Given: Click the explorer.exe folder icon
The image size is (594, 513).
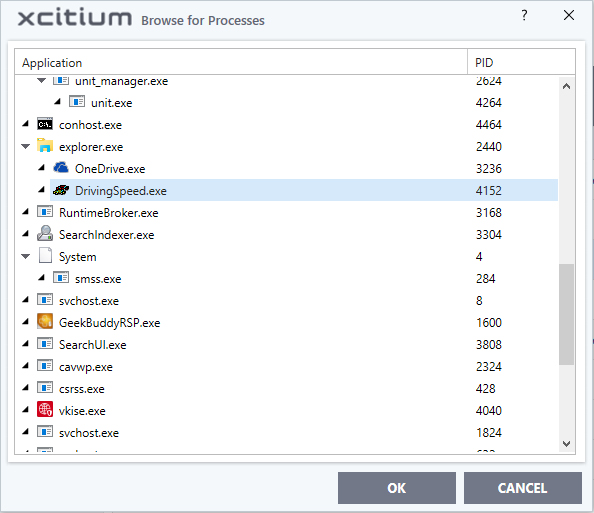Looking at the screenshot, I should pos(45,146).
